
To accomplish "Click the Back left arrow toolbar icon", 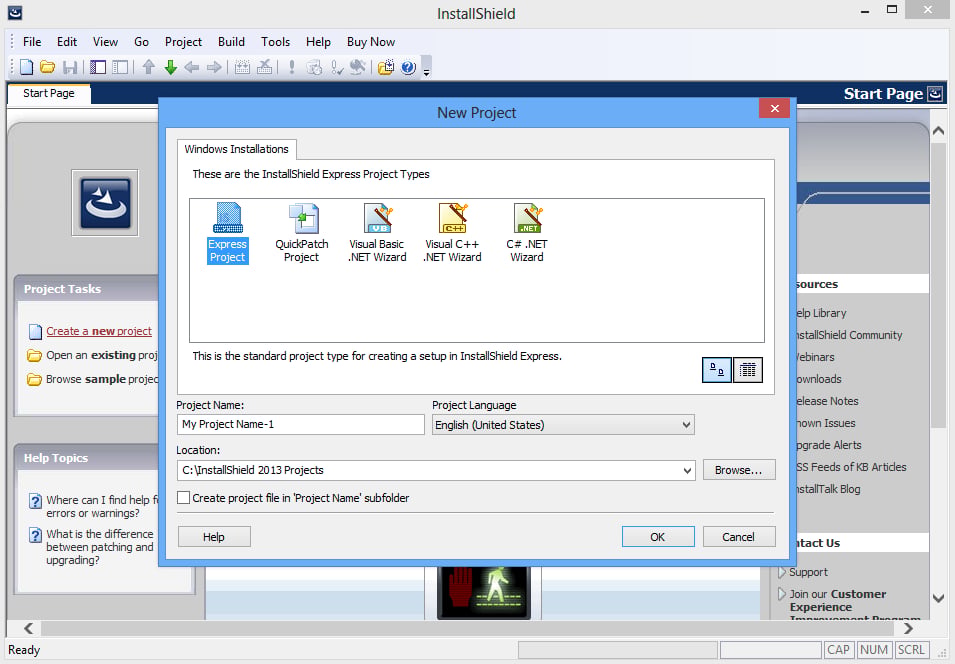I will point(192,67).
